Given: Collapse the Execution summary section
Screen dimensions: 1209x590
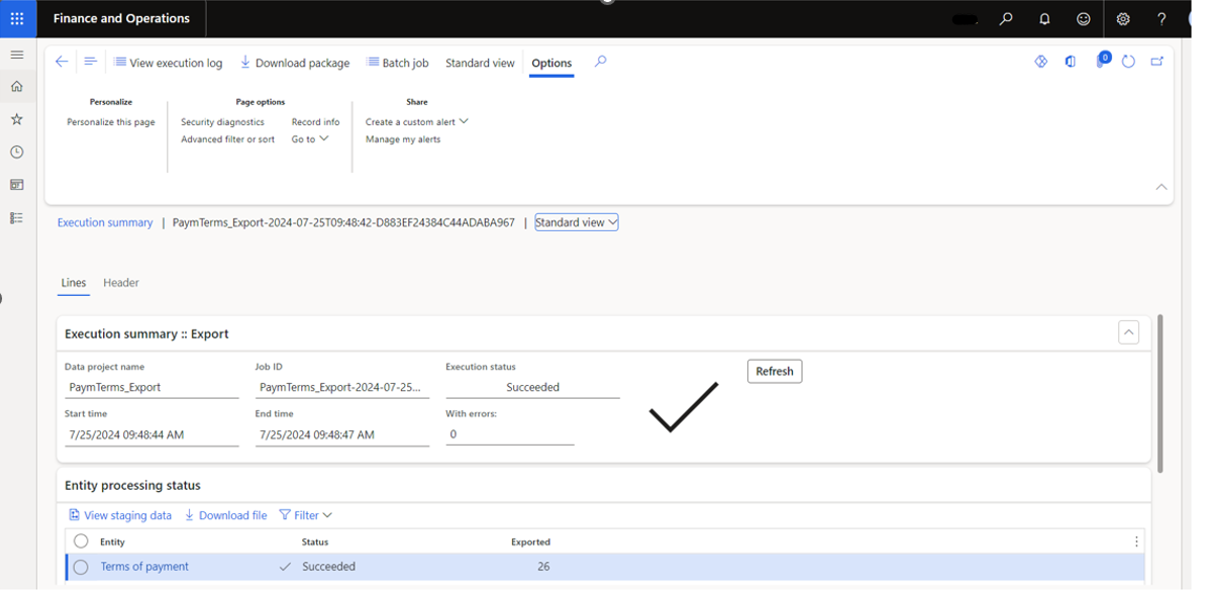Looking at the screenshot, I should point(1128,333).
